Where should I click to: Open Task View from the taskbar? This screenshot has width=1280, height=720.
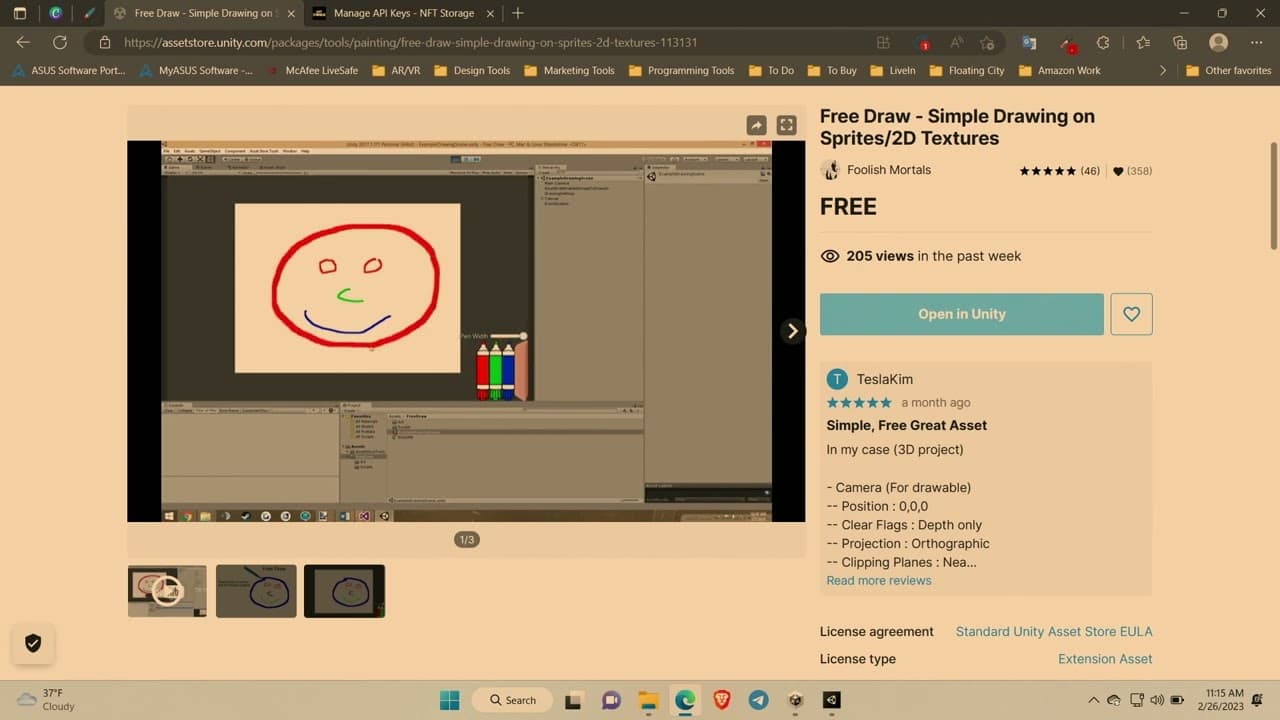pos(574,700)
